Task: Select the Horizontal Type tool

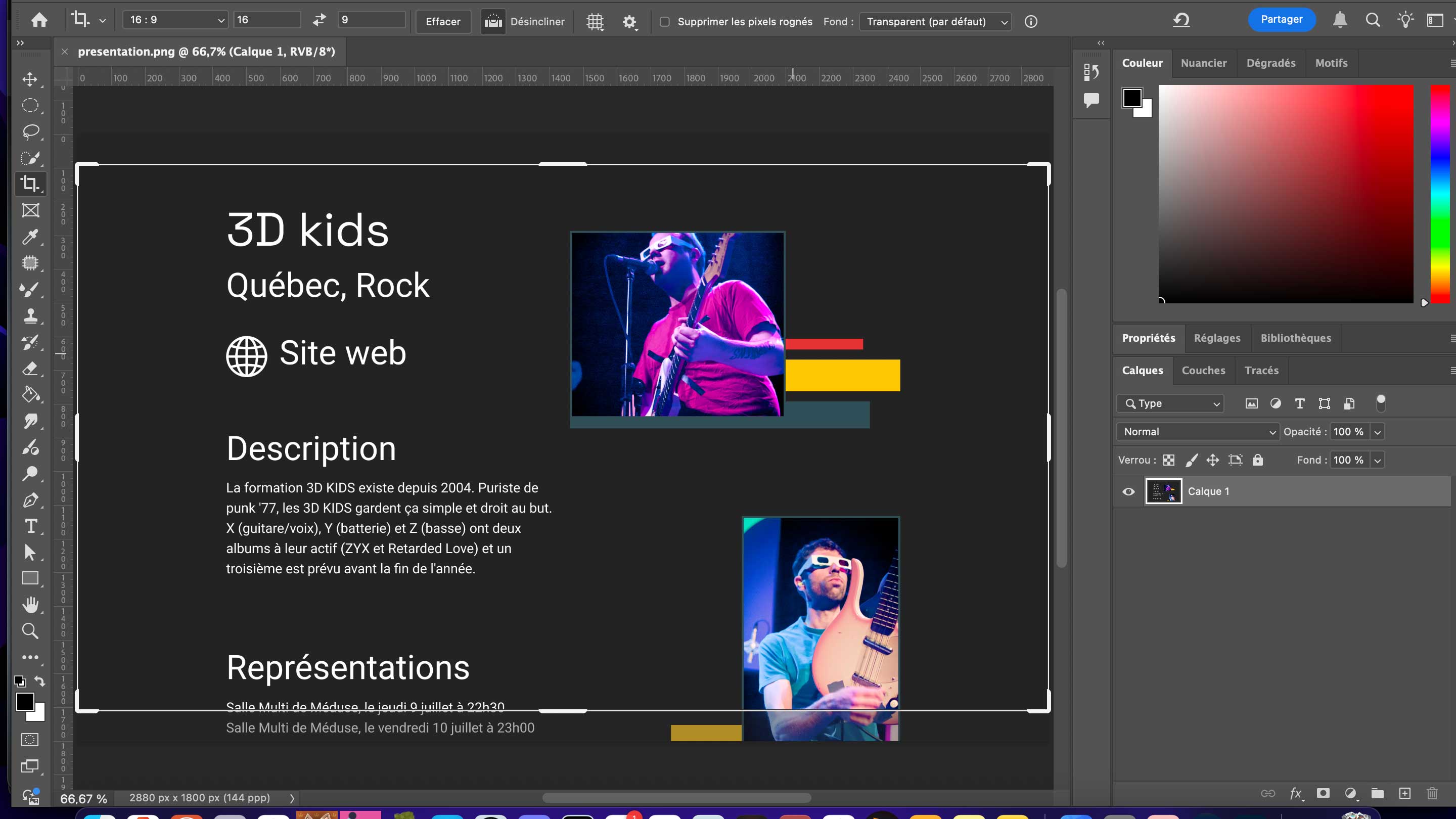Action: pos(31,526)
